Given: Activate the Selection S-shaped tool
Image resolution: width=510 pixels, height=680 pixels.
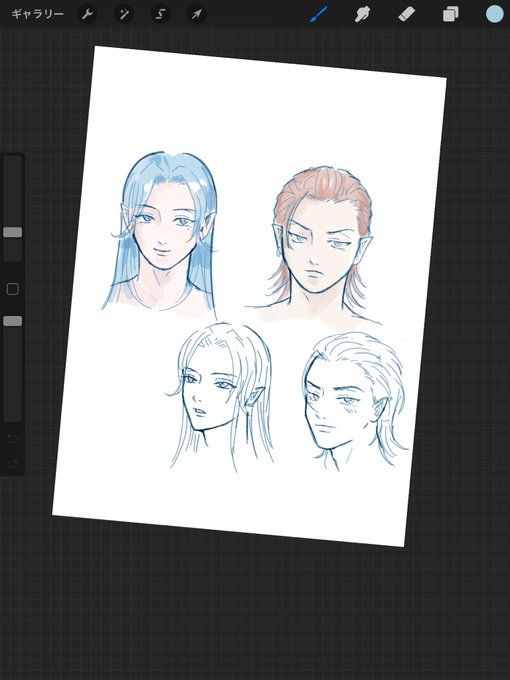Looking at the screenshot, I should point(160,14).
